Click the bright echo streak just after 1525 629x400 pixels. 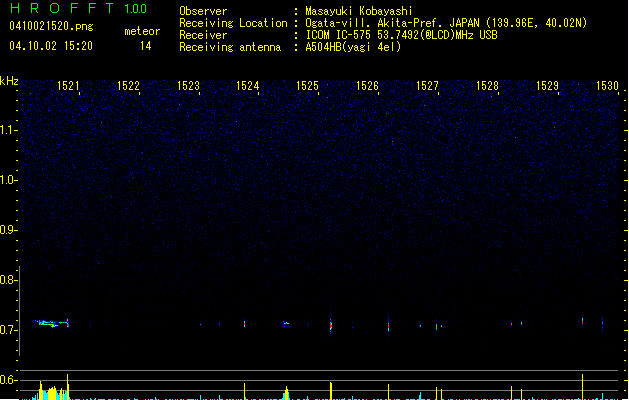coord(331,325)
